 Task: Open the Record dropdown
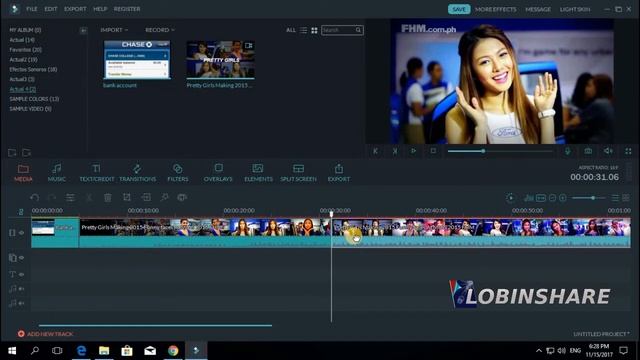coord(160,30)
